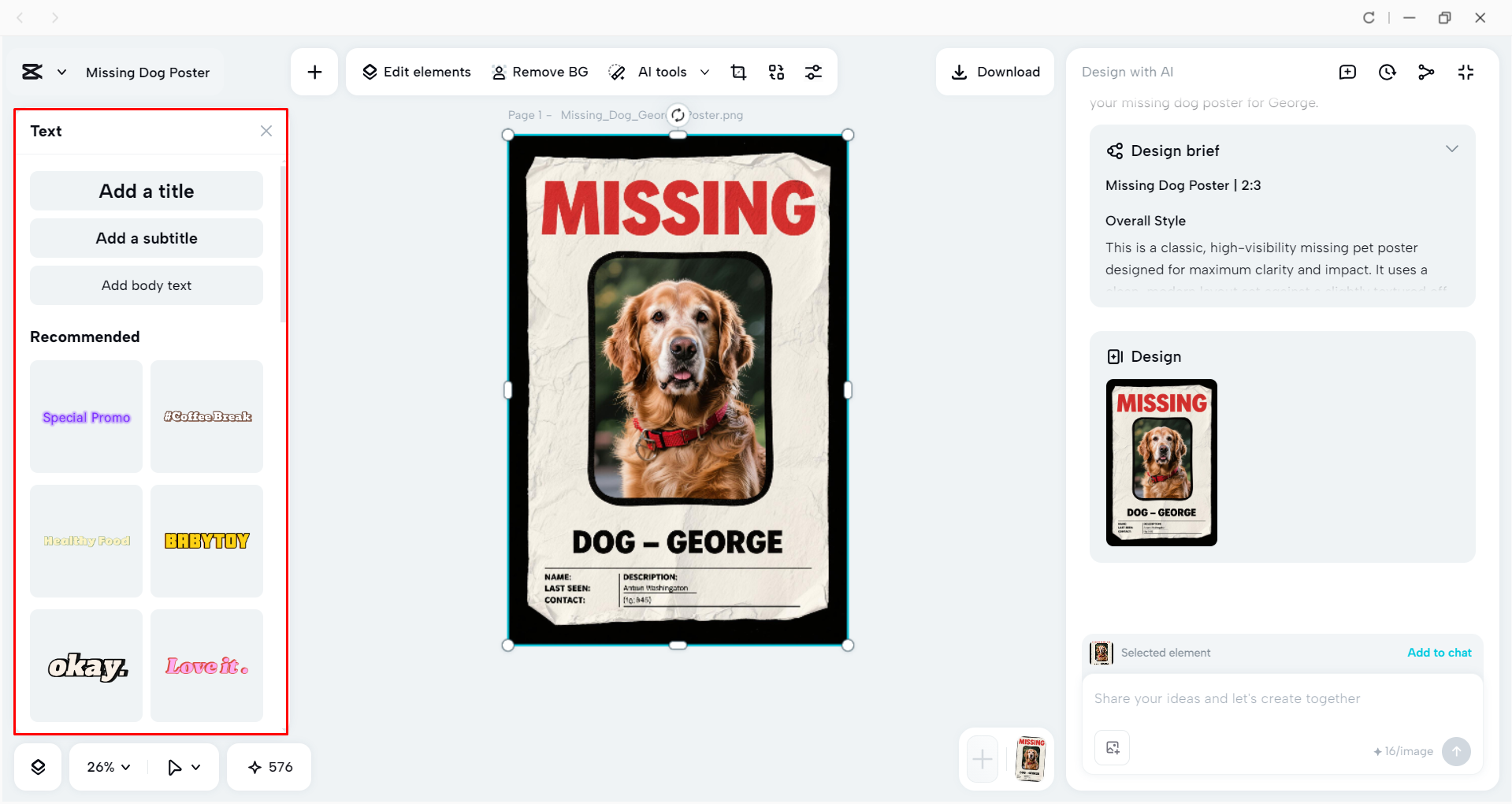
Task: Click the page label Missing_Dog_George poster.png
Action: click(652, 115)
